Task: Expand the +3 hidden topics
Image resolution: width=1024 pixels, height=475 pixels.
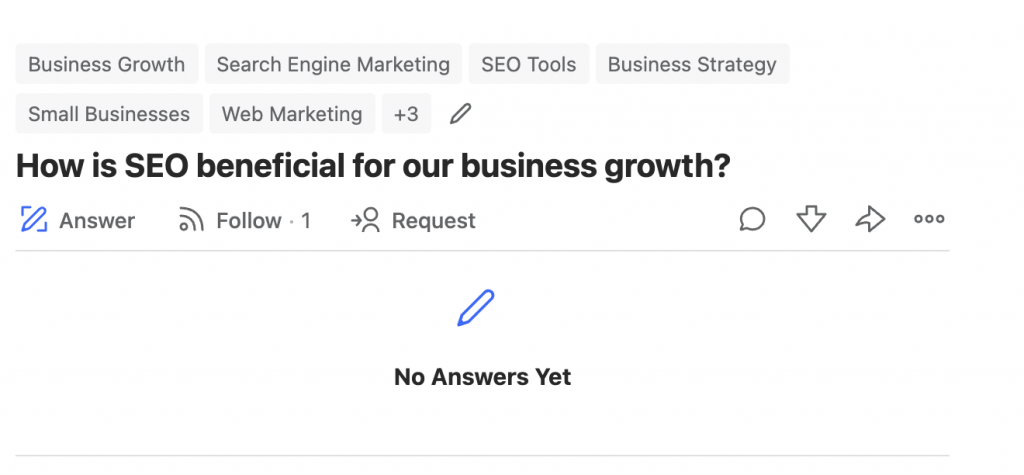Action: [406, 114]
